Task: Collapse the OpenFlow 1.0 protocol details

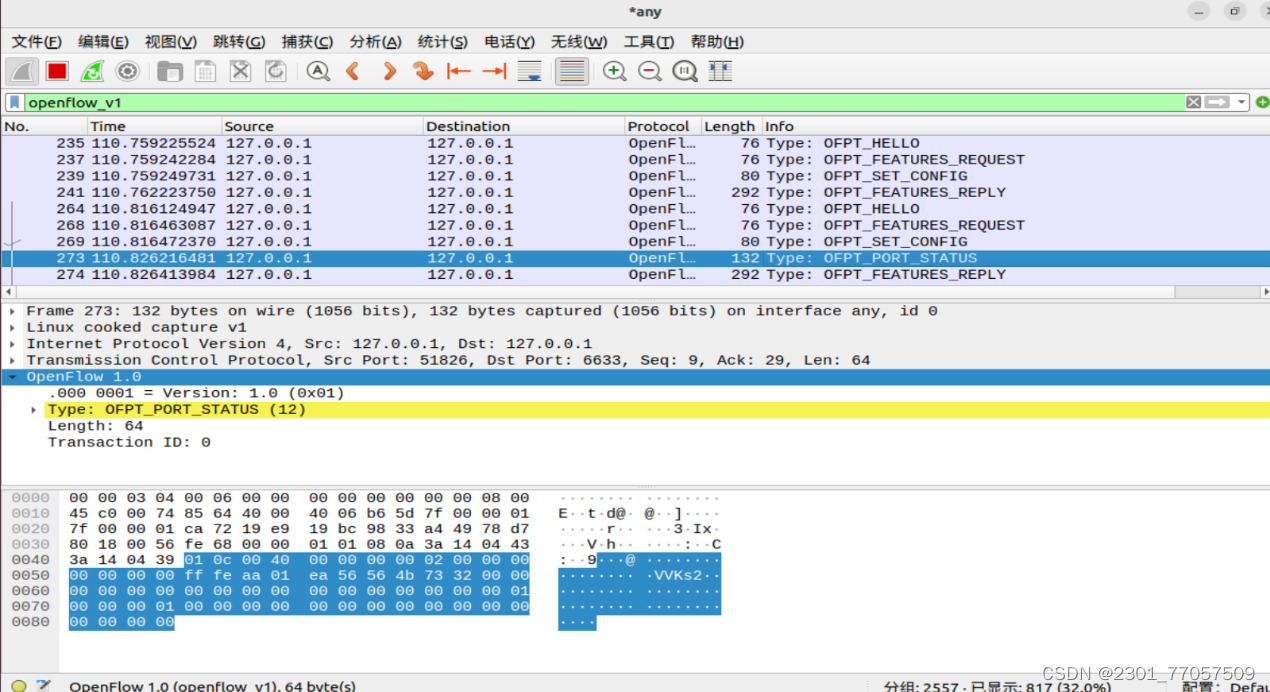Action: pyautogui.click(x=12, y=377)
